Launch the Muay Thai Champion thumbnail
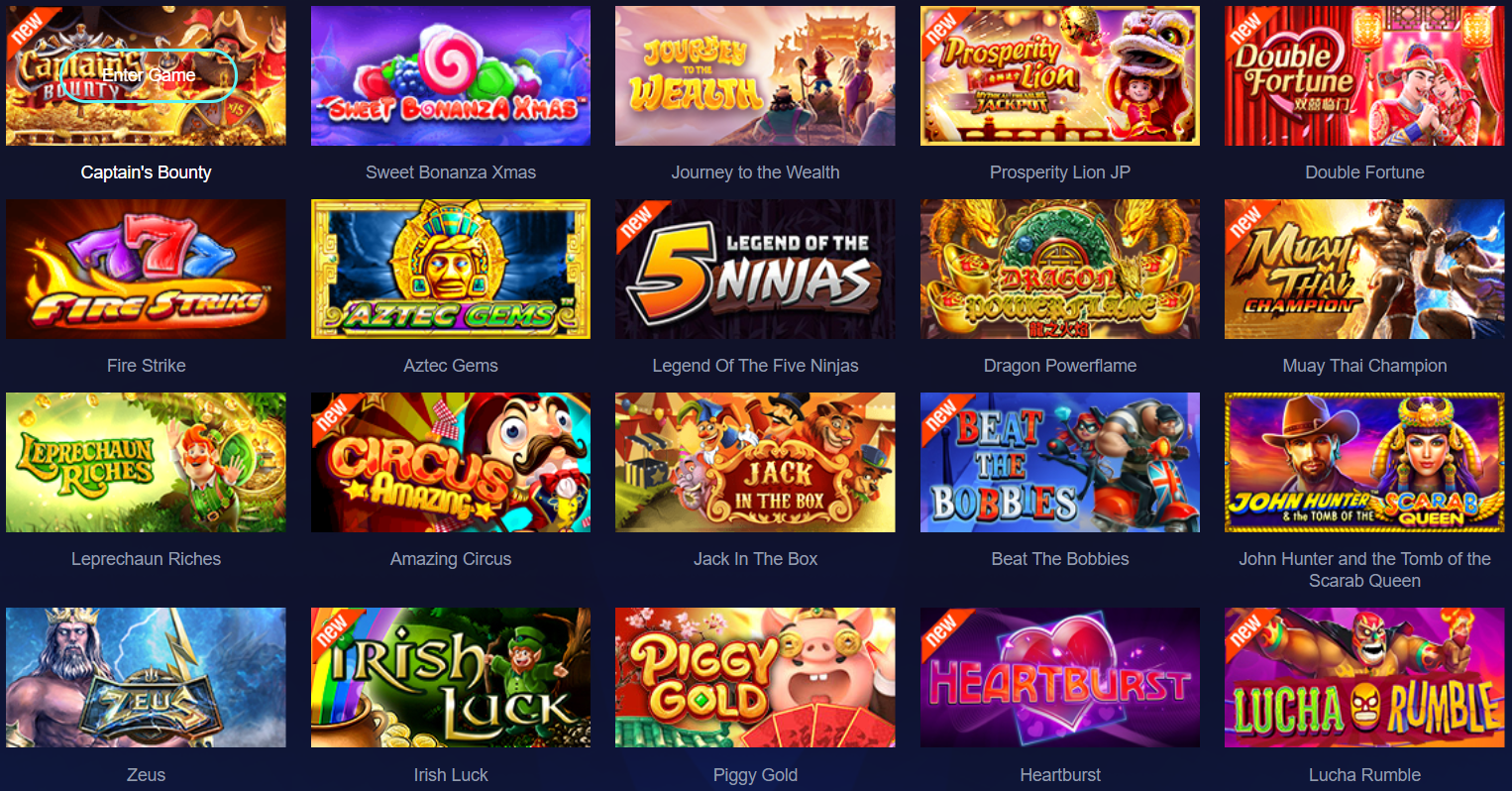The height and width of the screenshot is (791, 1512). click(x=1364, y=269)
